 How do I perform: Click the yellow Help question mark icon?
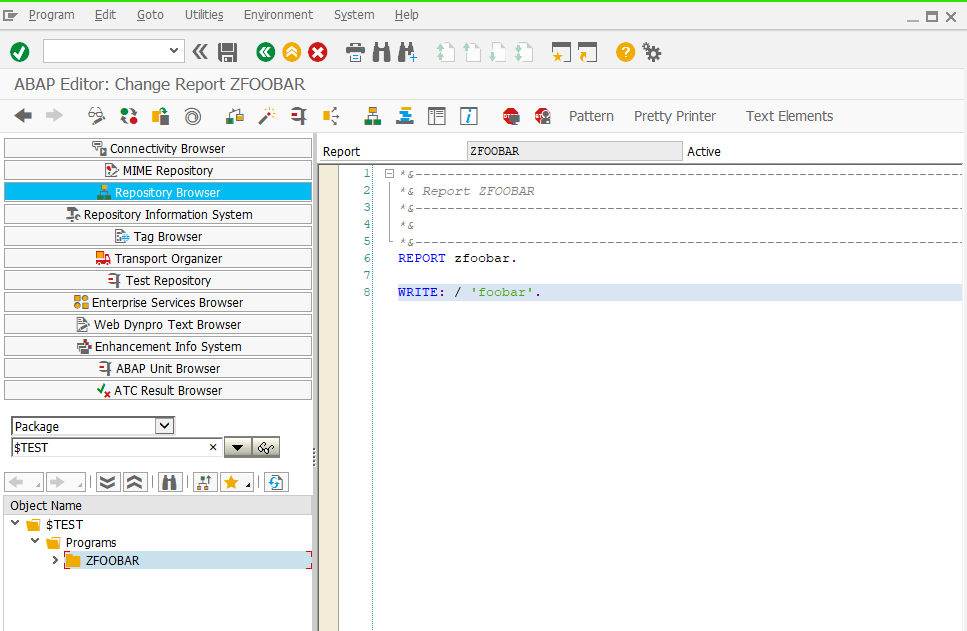625,52
